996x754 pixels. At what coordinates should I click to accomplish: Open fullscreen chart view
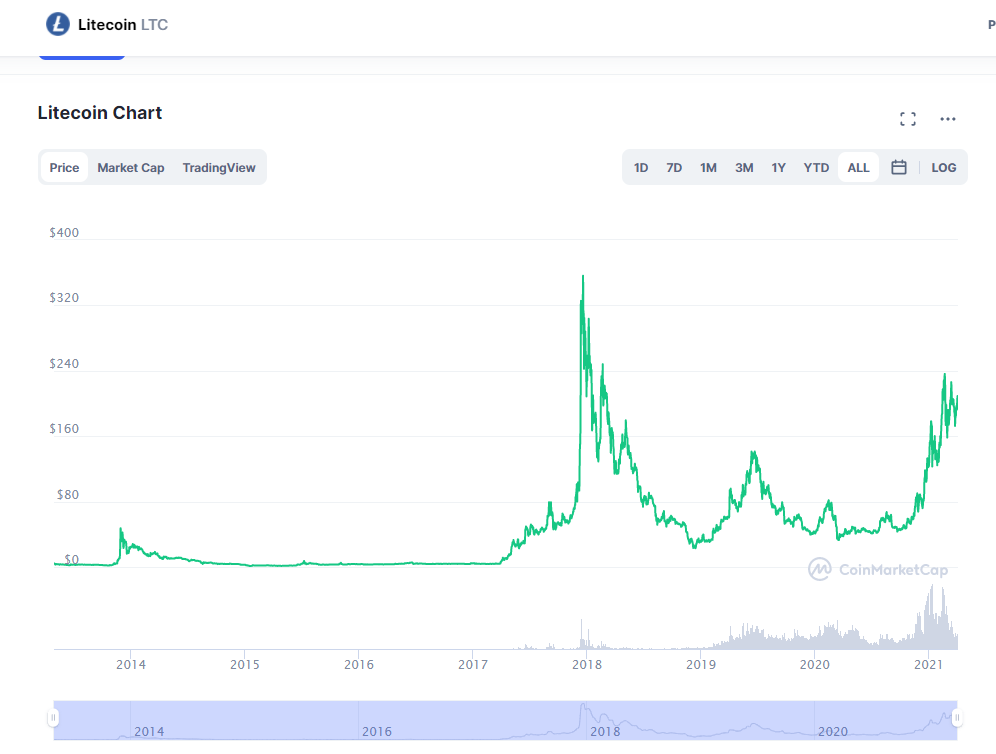click(908, 119)
